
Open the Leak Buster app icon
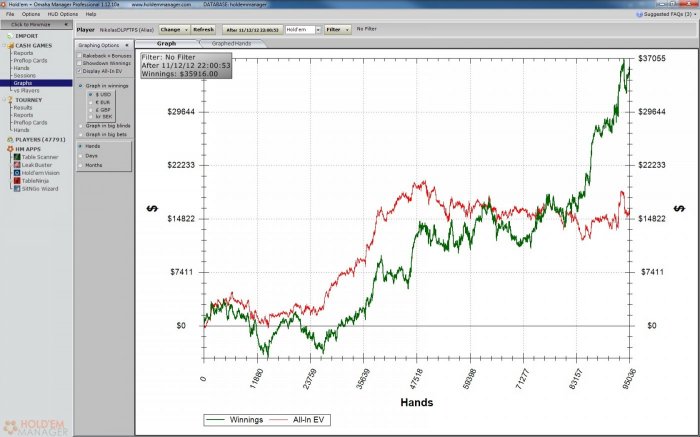coord(17,165)
